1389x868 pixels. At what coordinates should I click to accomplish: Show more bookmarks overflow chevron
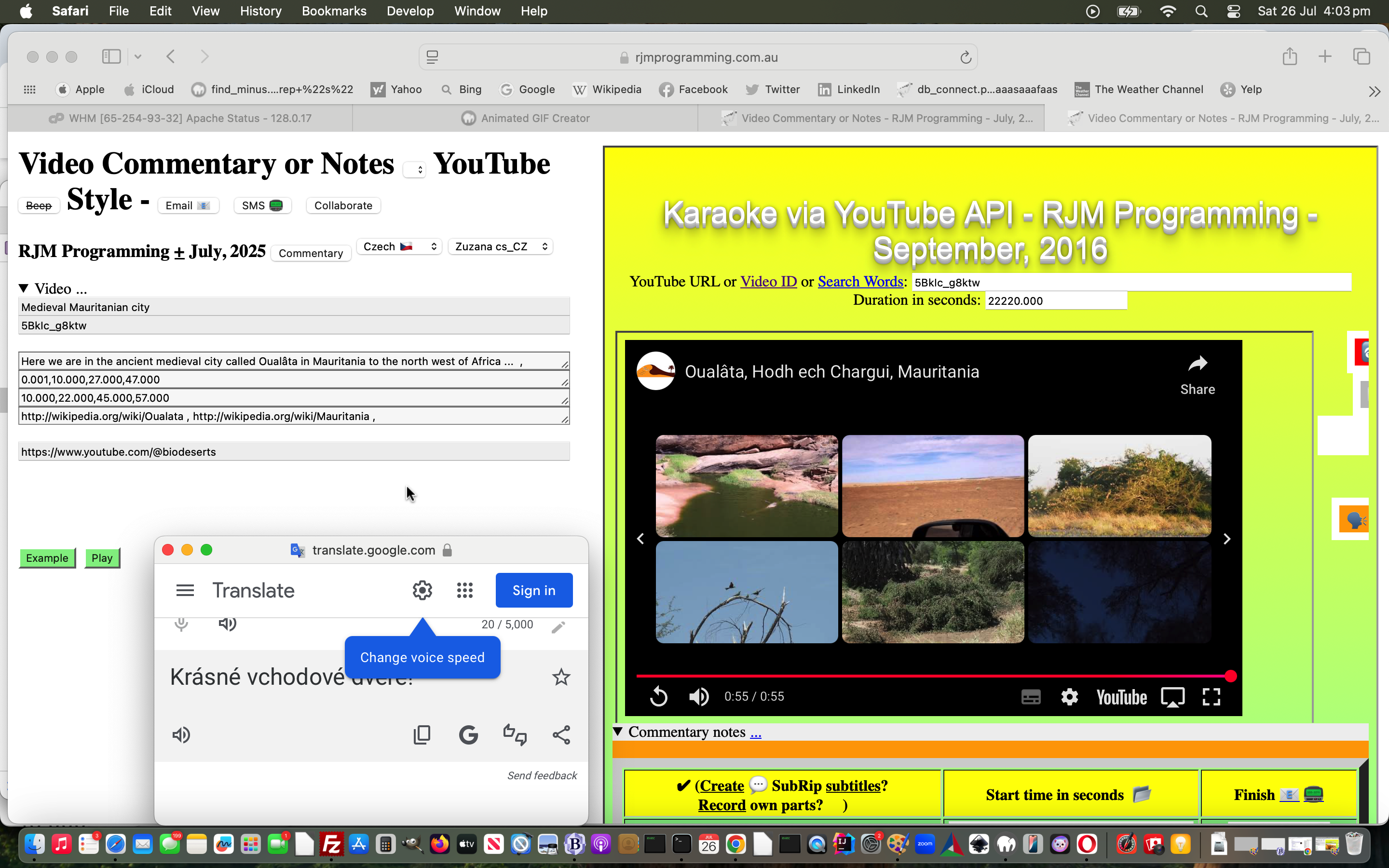pyautogui.click(x=1374, y=91)
